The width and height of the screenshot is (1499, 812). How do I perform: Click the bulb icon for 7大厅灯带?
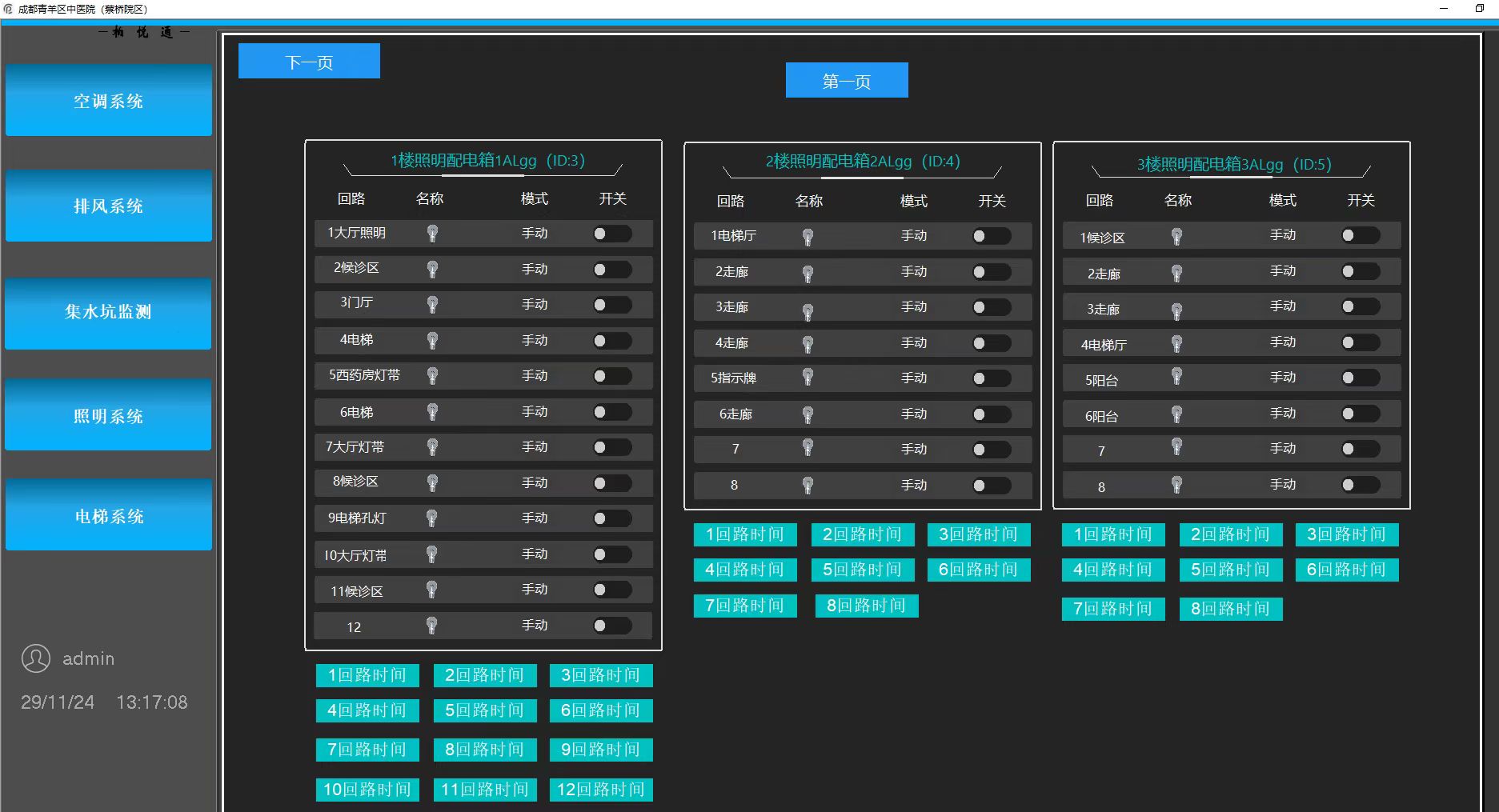click(x=432, y=447)
